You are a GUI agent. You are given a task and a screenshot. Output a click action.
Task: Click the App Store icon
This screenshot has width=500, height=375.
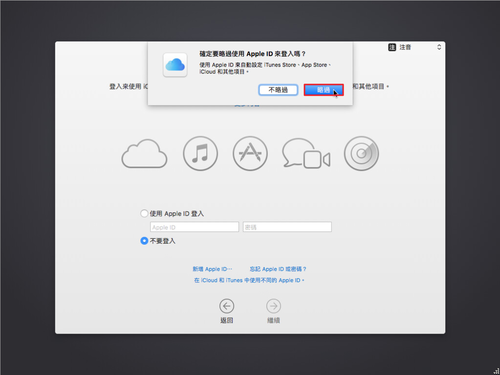pos(250,153)
